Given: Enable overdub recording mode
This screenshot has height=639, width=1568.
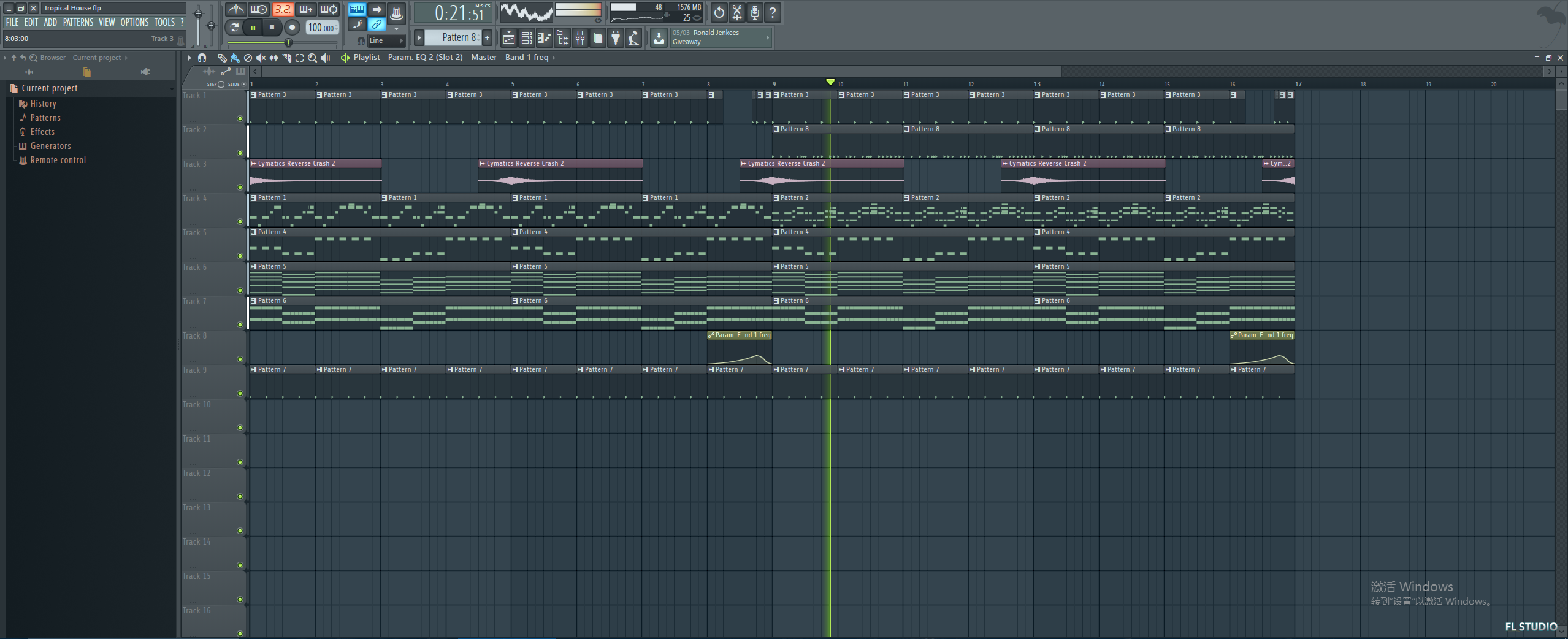Looking at the screenshot, I should [305, 10].
